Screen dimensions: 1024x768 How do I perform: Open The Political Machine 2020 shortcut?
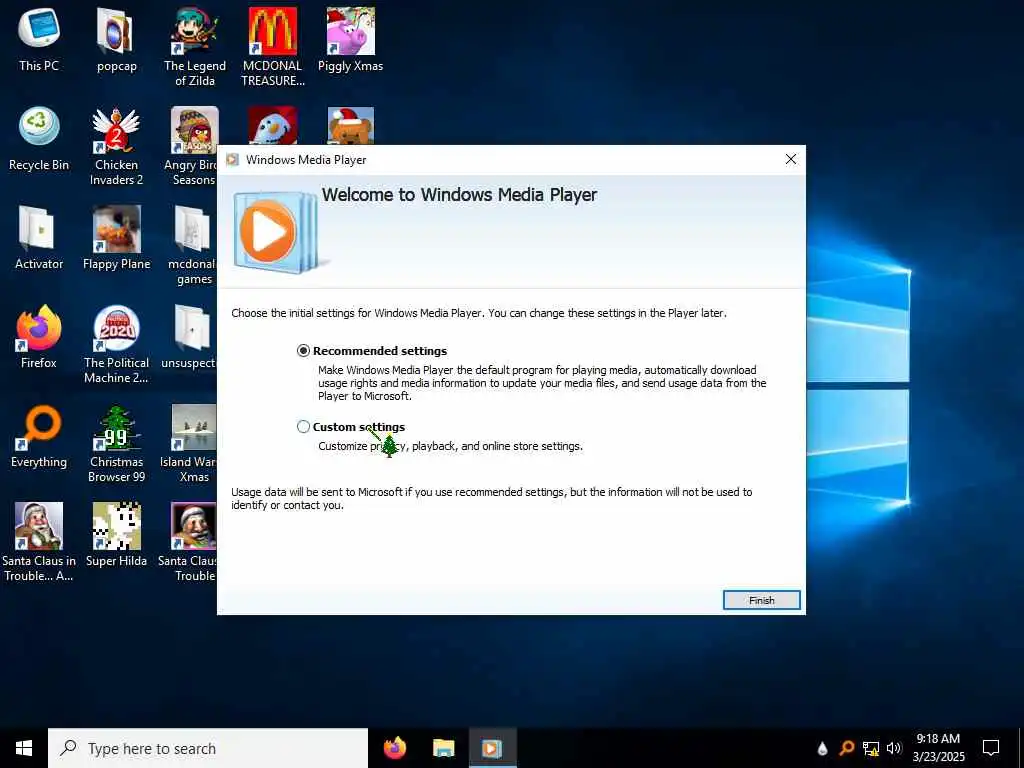coord(116,344)
